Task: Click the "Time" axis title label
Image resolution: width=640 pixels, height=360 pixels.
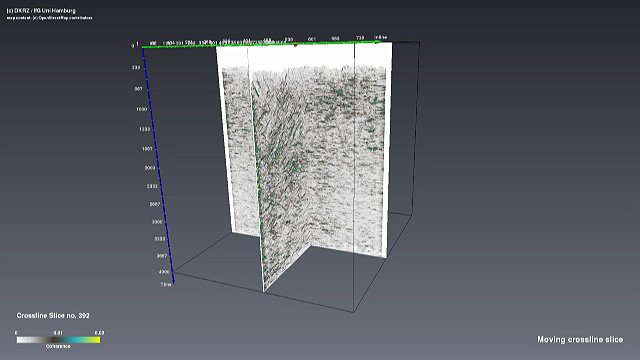Action: coord(166,284)
